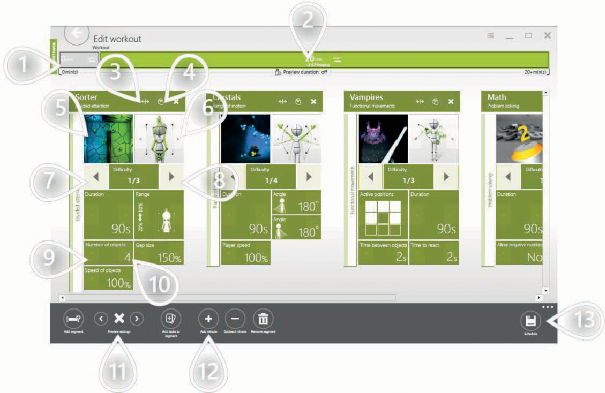Screen dimensions: 605x393
Task: Click the Crystals card hand icon
Action: [298, 101]
